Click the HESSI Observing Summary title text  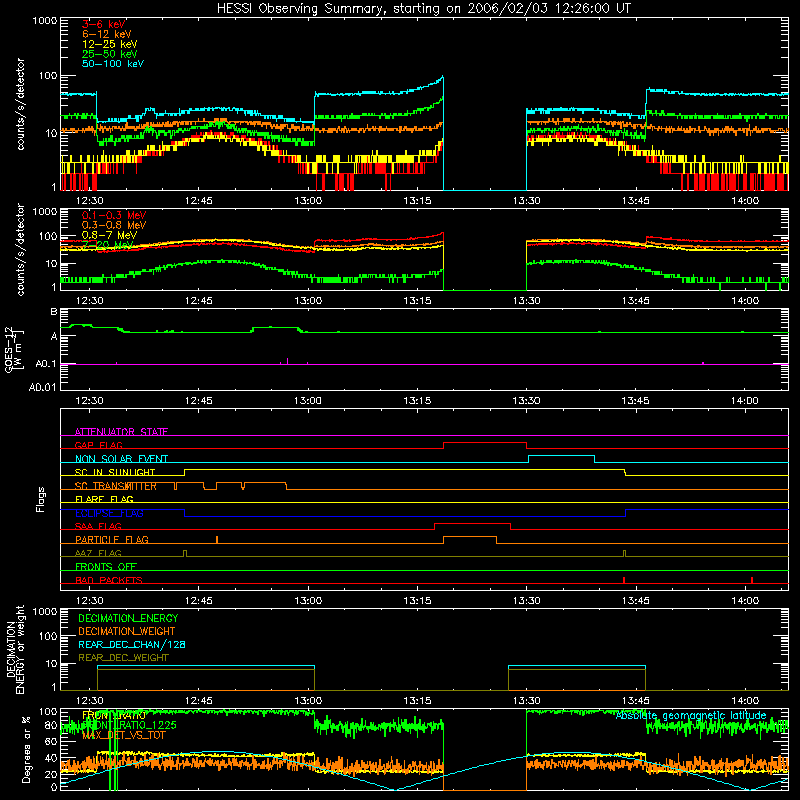point(423,9)
